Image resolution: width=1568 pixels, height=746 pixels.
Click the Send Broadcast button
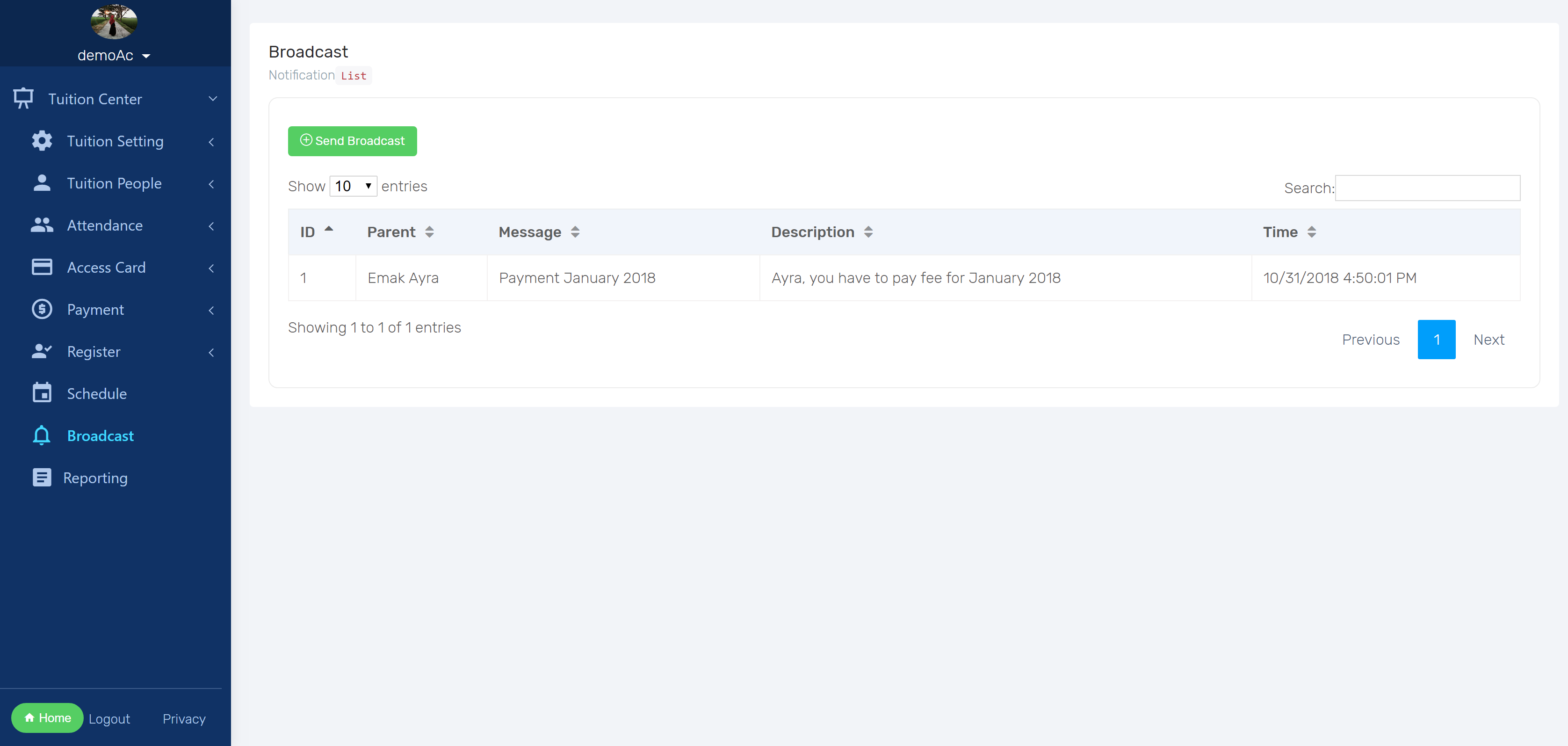pos(353,141)
